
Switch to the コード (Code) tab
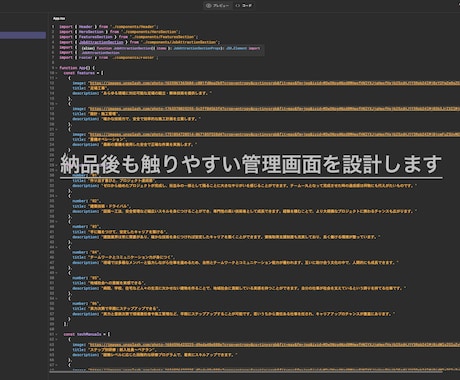[x=244, y=5]
